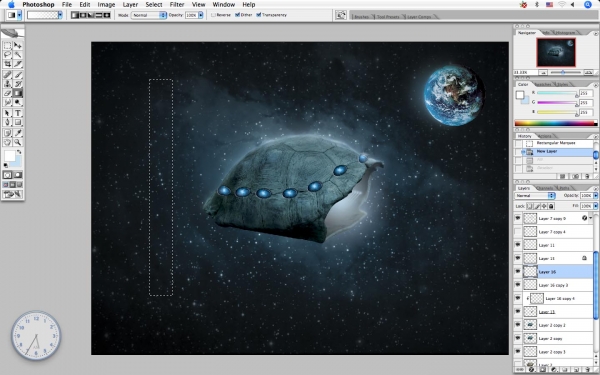Select the Move tool

[x=18, y=46]
